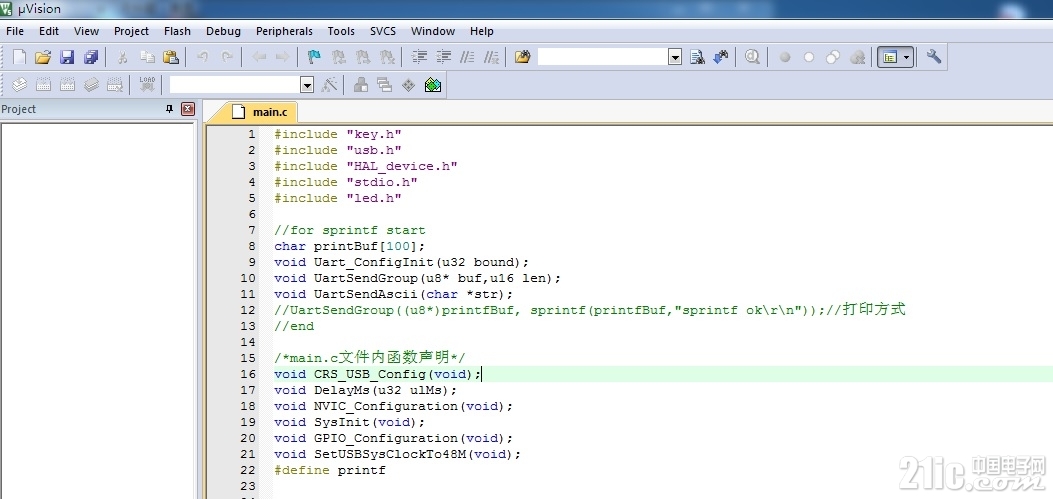Click the Find icon beside the search box

click(697, 57)
